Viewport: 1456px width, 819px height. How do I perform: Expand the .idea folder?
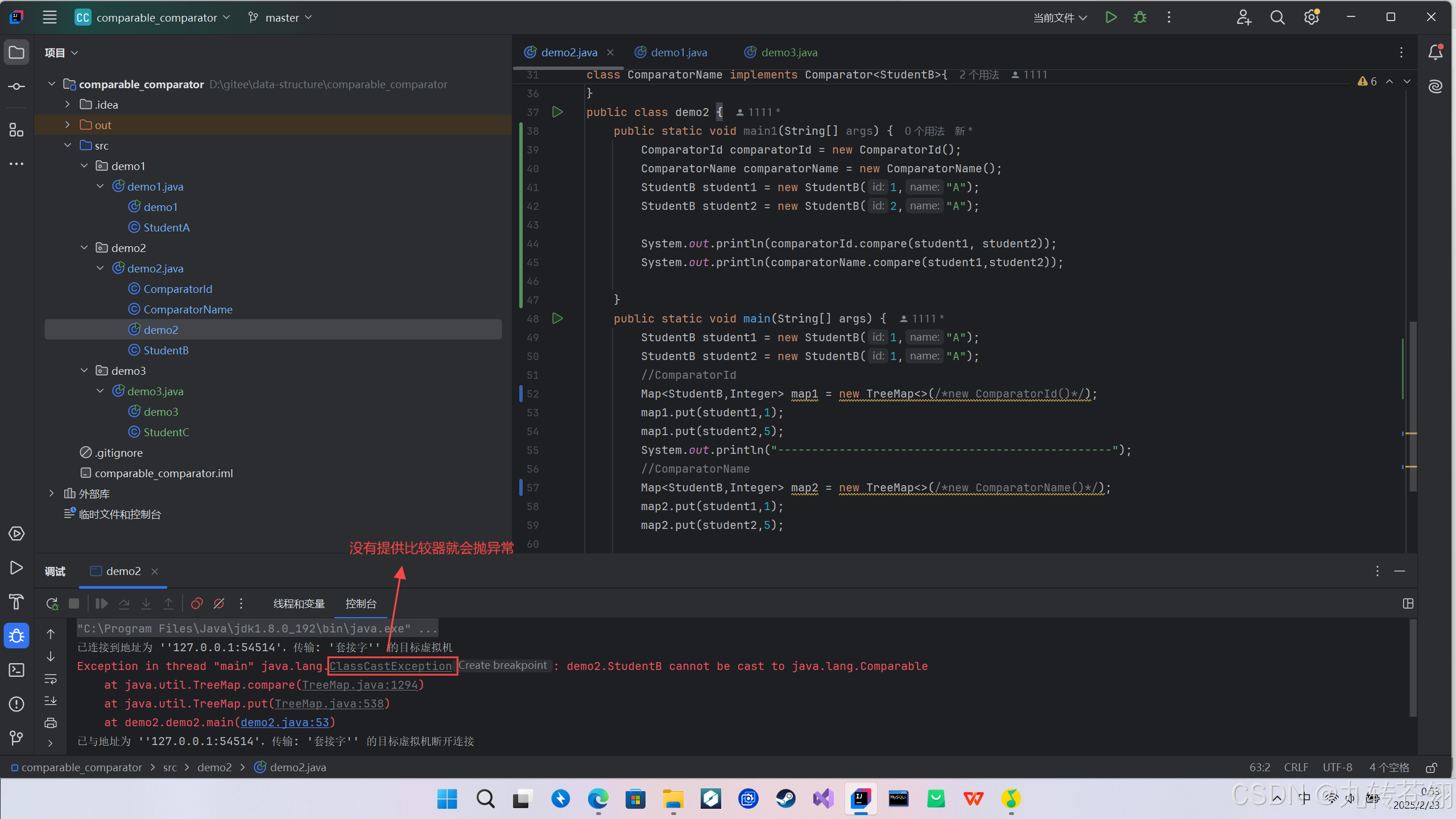(68, 105)
